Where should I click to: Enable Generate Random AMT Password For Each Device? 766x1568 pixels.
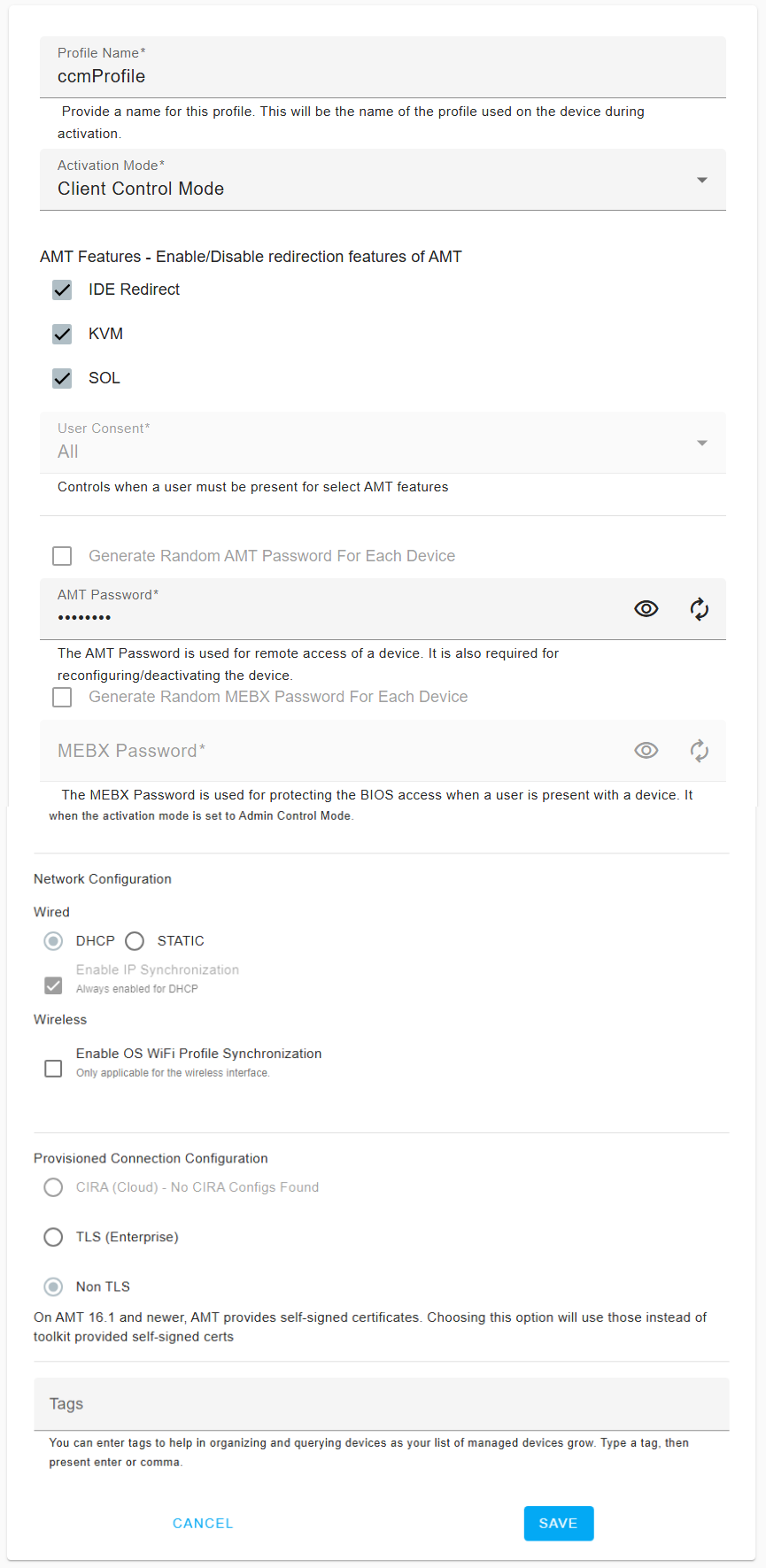point(62,556)
